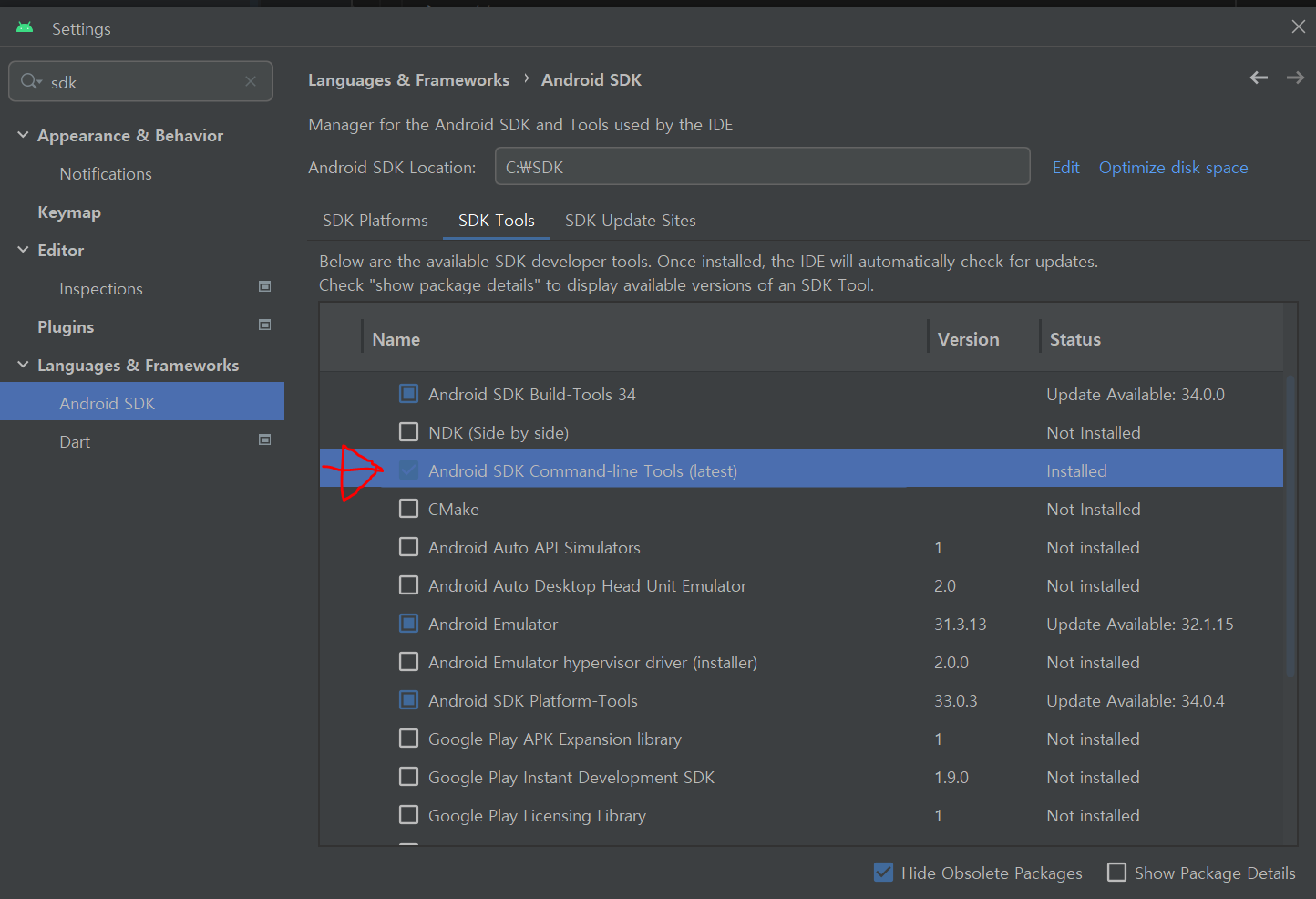Close the Settings dialog
Image resolution: width=1316 pixels, height=899 pixels.
point(1299,27)
